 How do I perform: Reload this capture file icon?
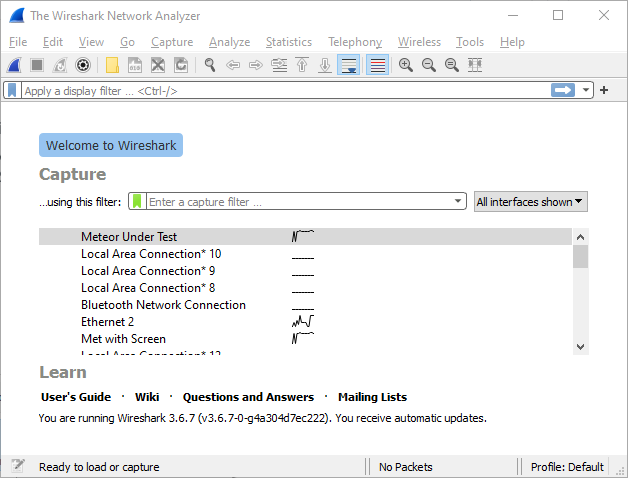coord(181,65)
